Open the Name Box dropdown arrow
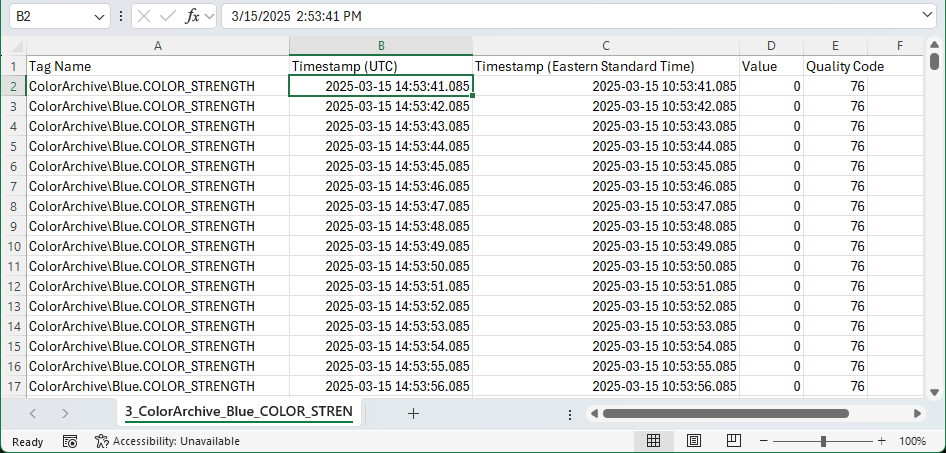Image resolution: width=946 pixels, height=453 pixels. pos(100,17)
